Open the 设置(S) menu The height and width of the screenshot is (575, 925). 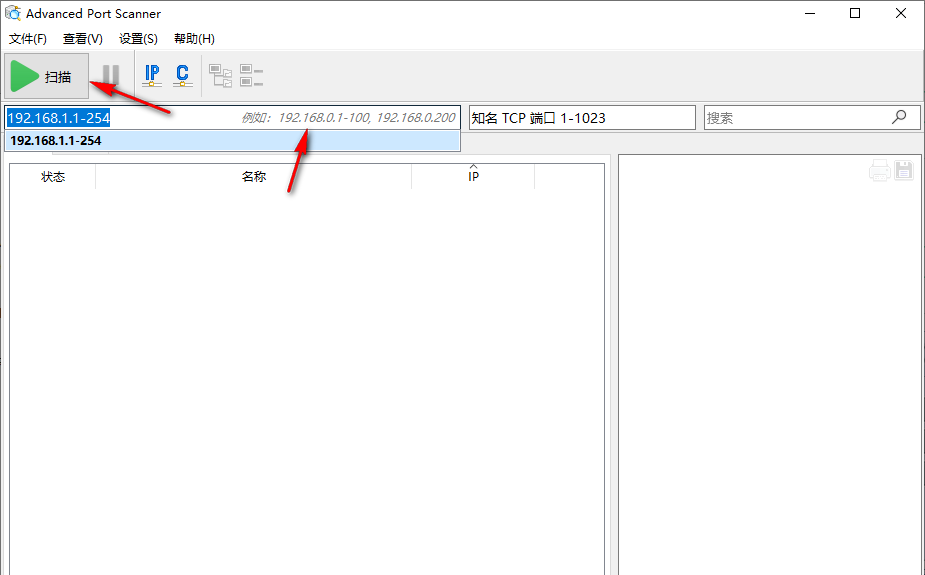(x=138, y=39)
